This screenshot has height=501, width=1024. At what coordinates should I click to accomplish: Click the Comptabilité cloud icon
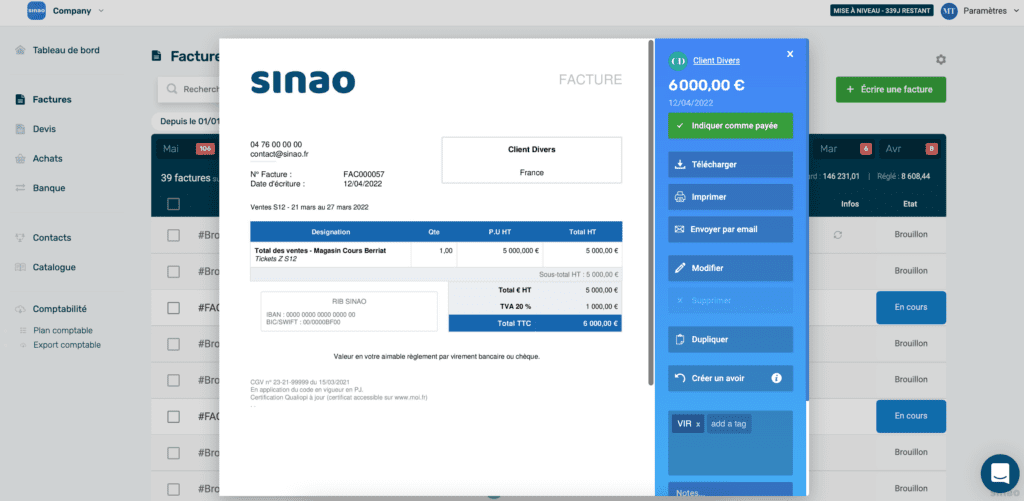coord(20,309)
